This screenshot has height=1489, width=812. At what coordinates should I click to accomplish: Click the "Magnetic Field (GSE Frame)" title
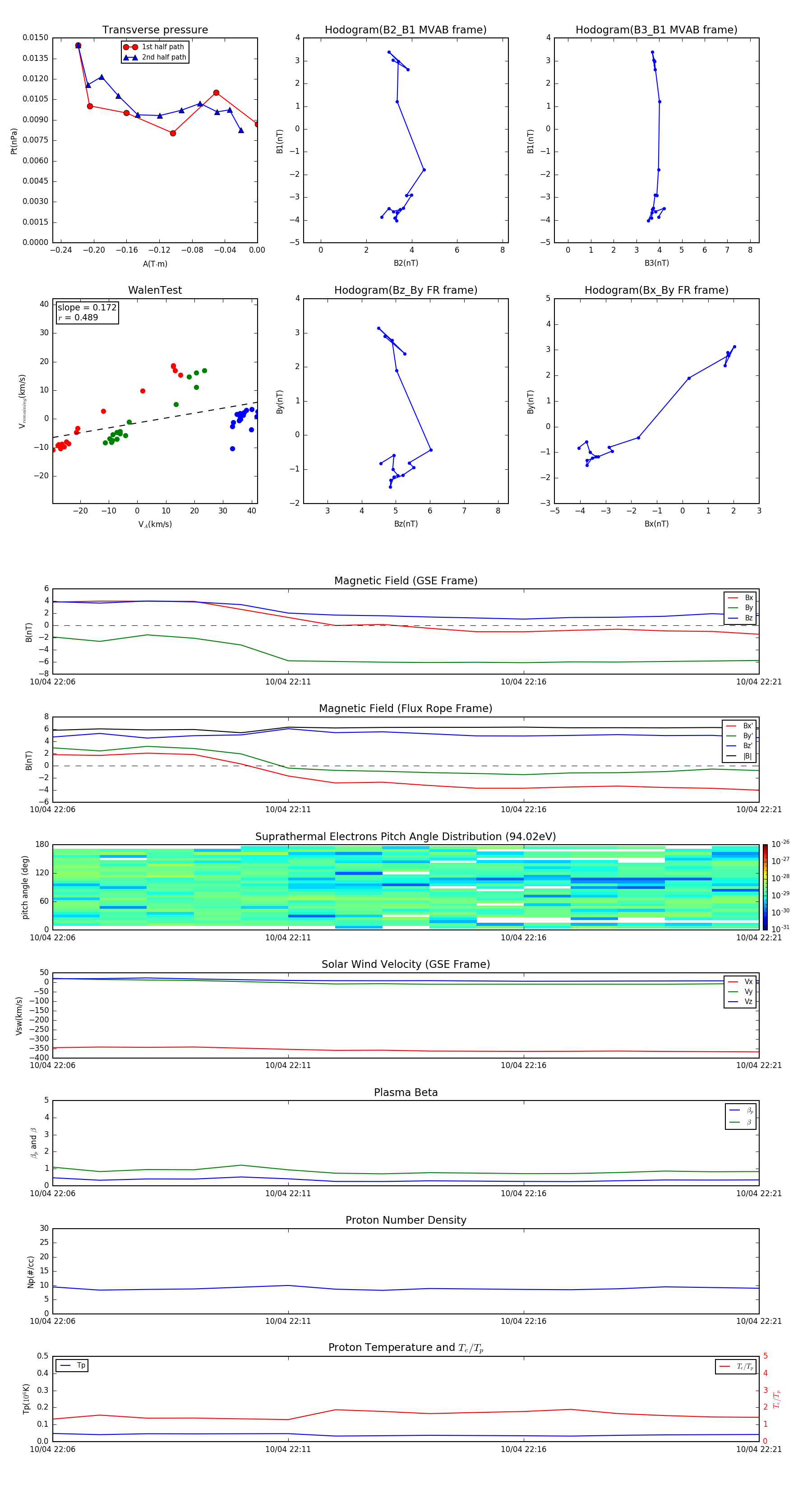tap(406, 581)
